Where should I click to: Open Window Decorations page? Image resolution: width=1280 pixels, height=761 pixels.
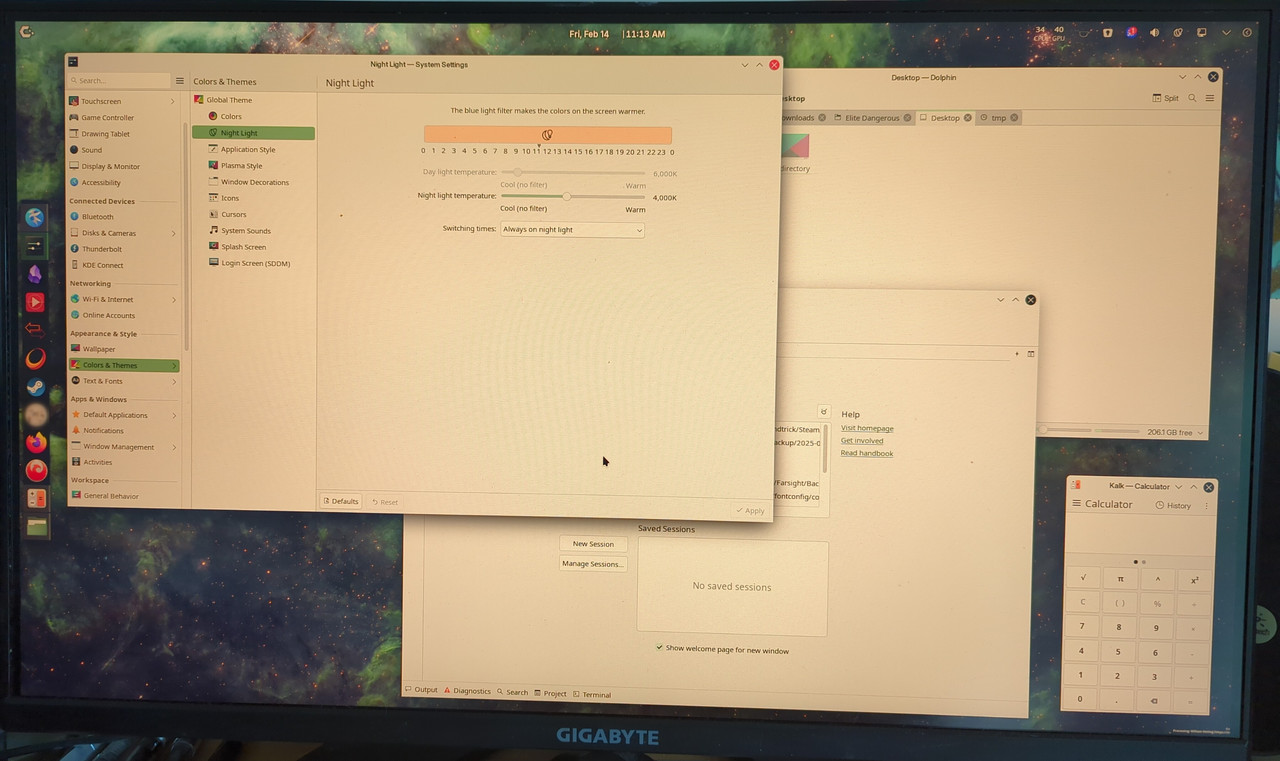pos(253,182)
